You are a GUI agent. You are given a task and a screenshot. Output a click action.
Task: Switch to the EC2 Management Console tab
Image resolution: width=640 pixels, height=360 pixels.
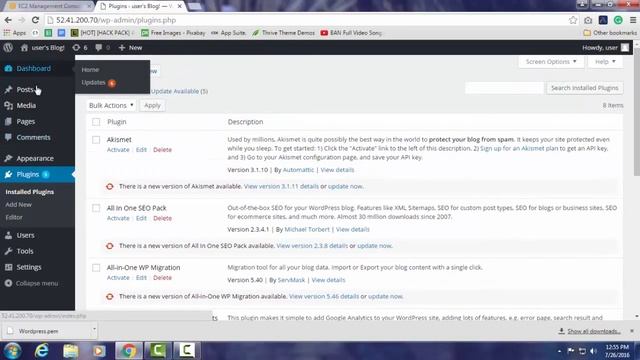tap(49, 6)
